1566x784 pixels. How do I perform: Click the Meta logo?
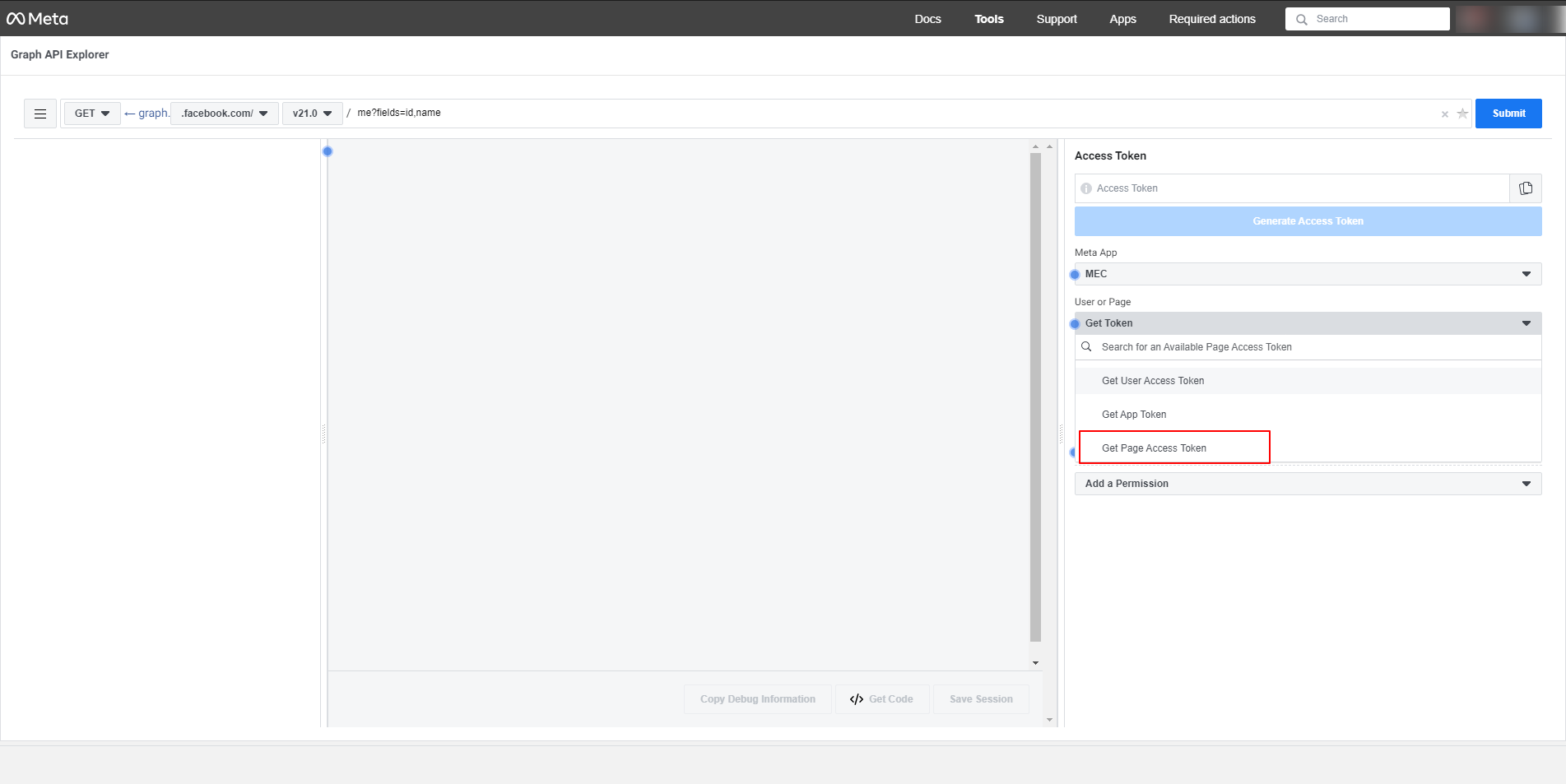(x=38, y=18)
